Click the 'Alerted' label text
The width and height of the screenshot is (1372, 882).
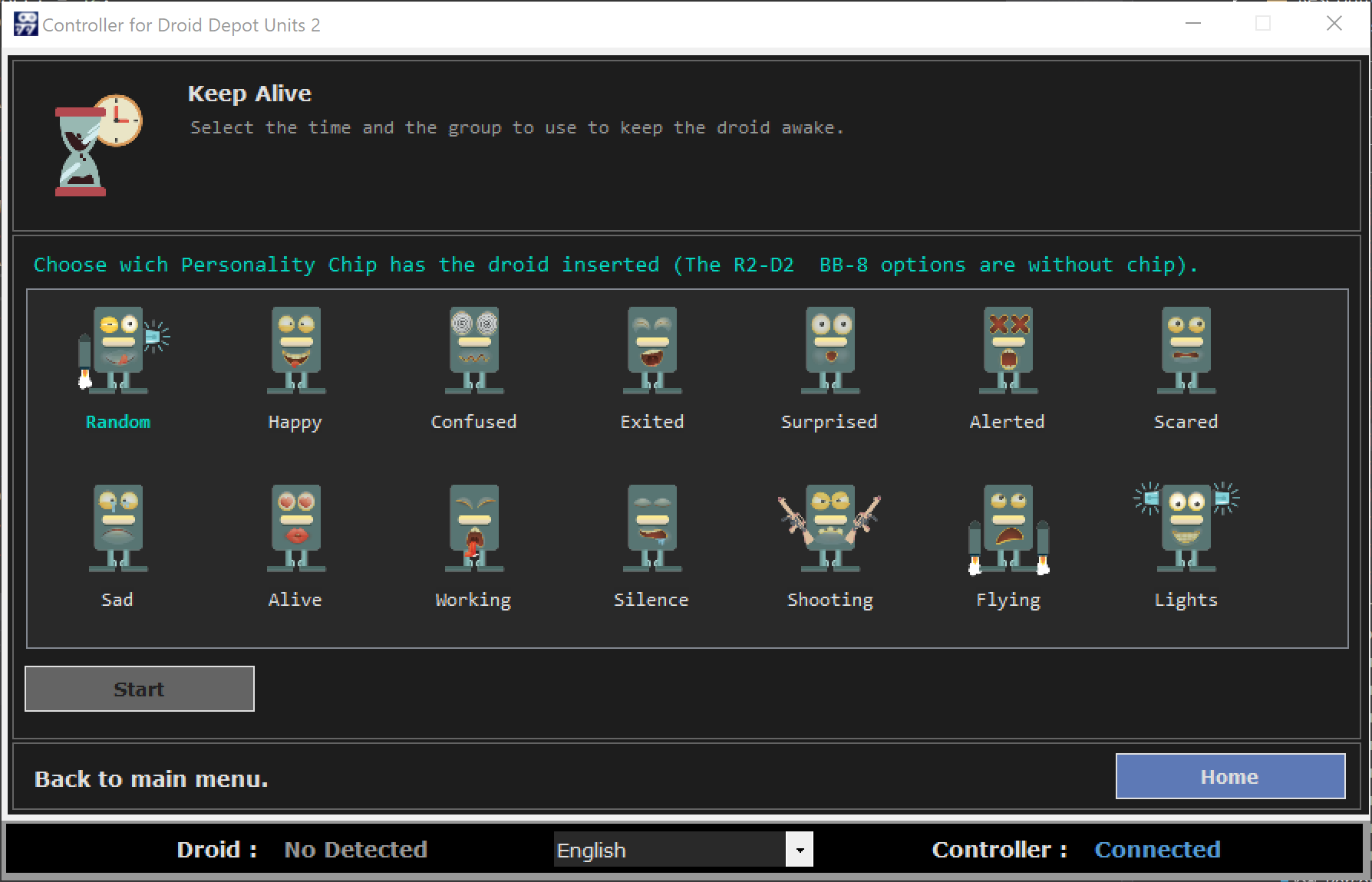coord(1008,422)
